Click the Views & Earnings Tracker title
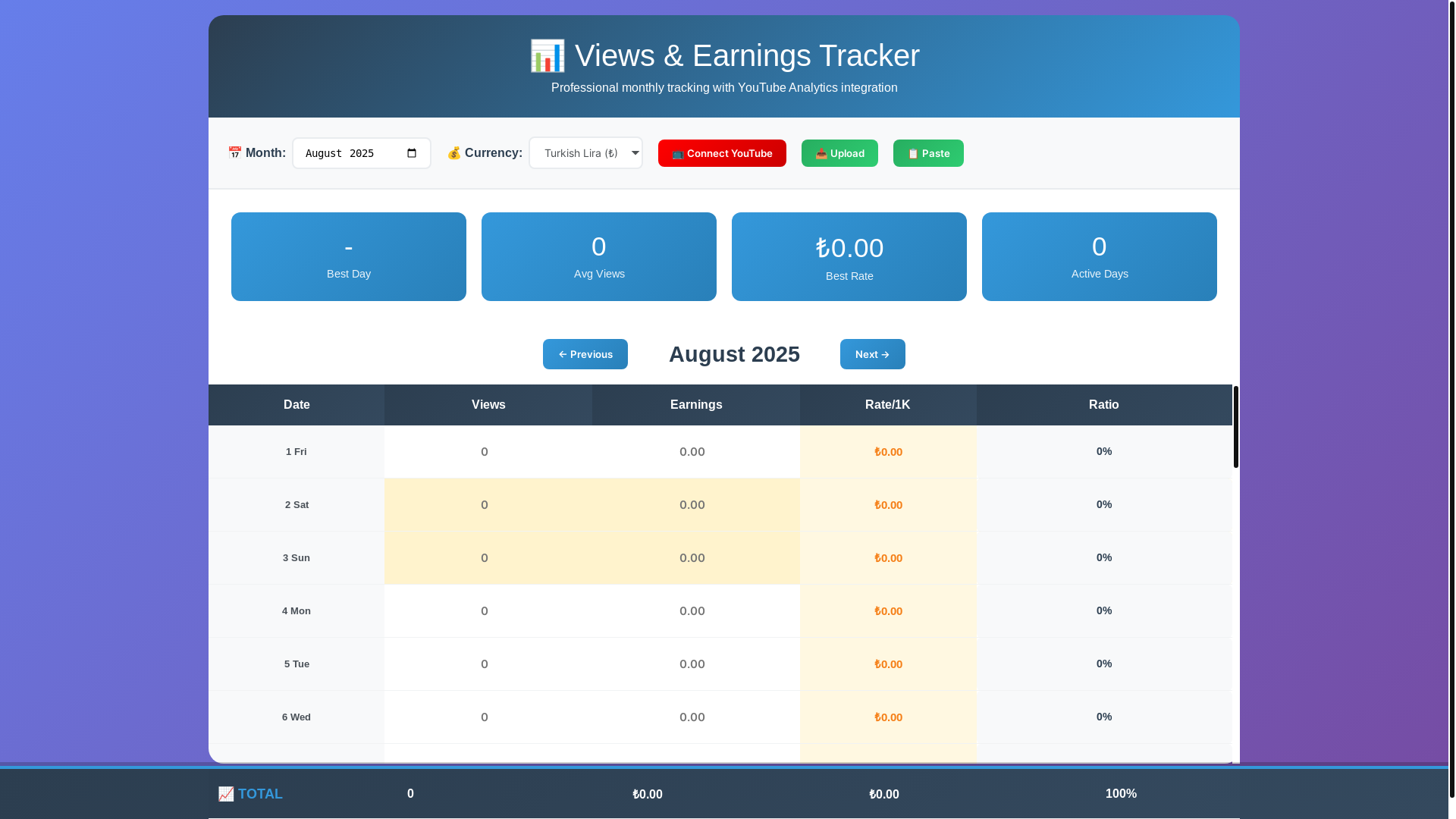 [x=747, y=56]
